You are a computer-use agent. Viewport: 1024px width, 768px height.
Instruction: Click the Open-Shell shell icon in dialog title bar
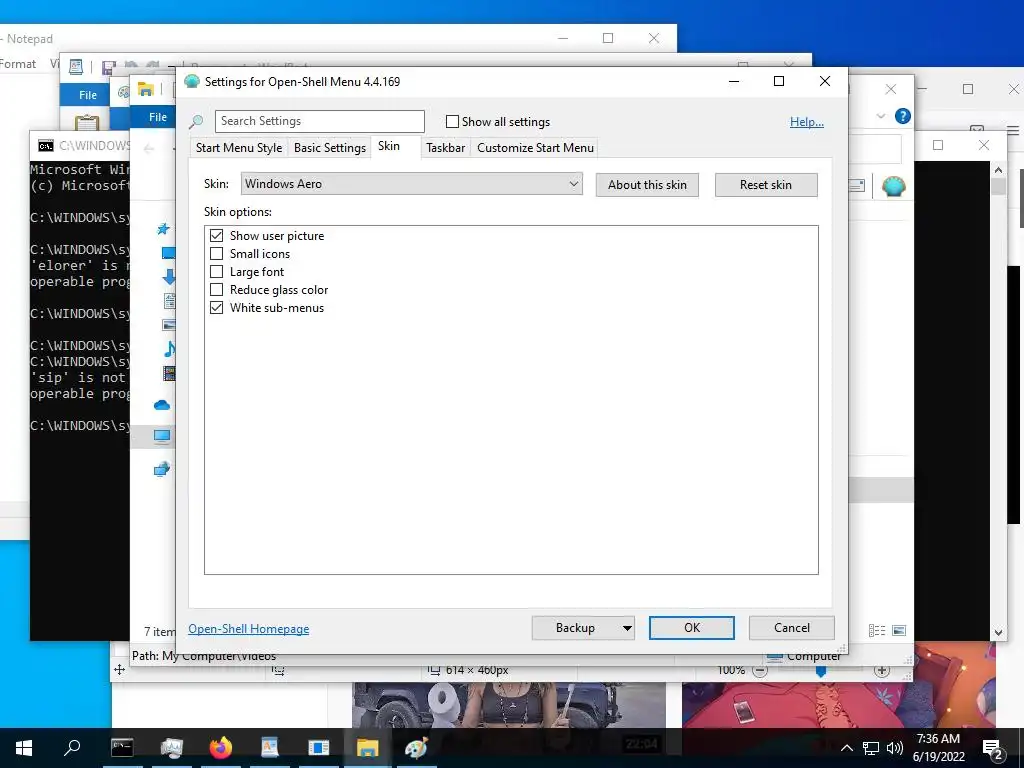tap(191, 82)
